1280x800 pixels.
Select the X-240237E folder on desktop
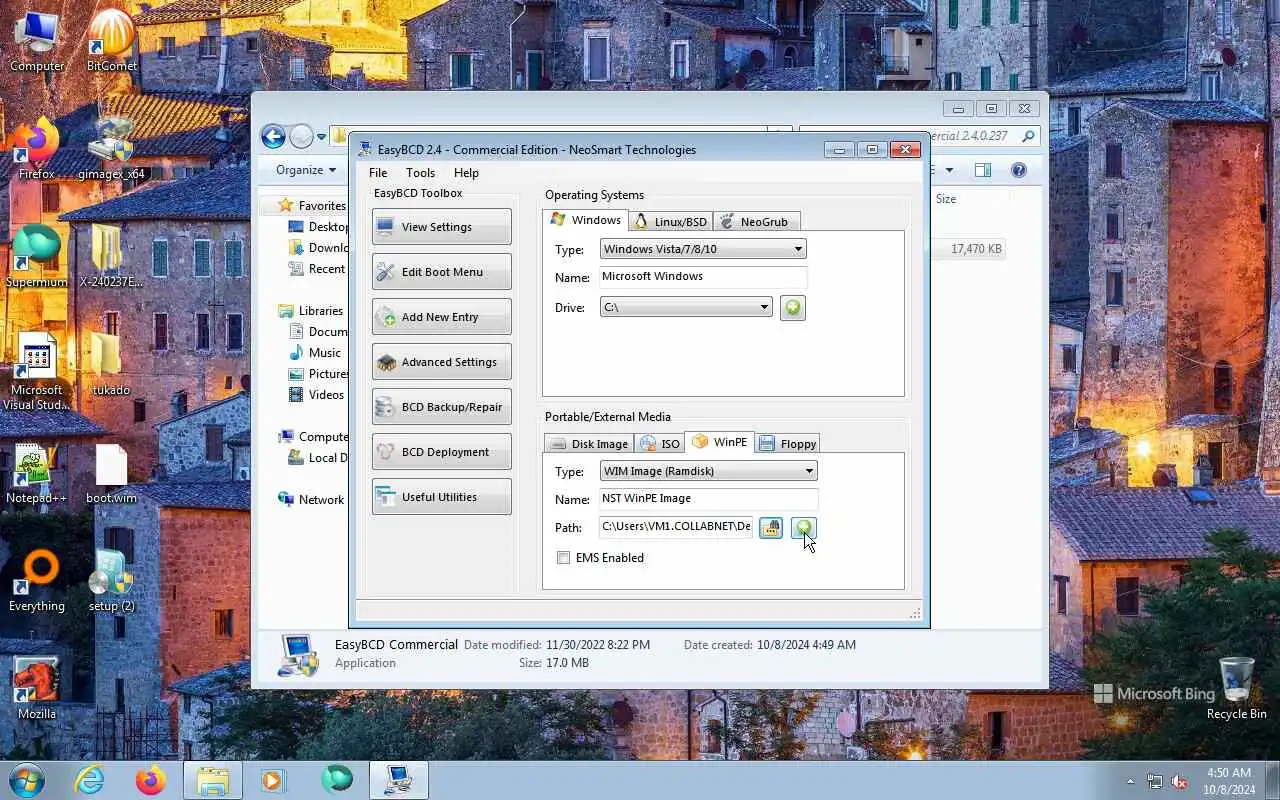tap(111, 258)
